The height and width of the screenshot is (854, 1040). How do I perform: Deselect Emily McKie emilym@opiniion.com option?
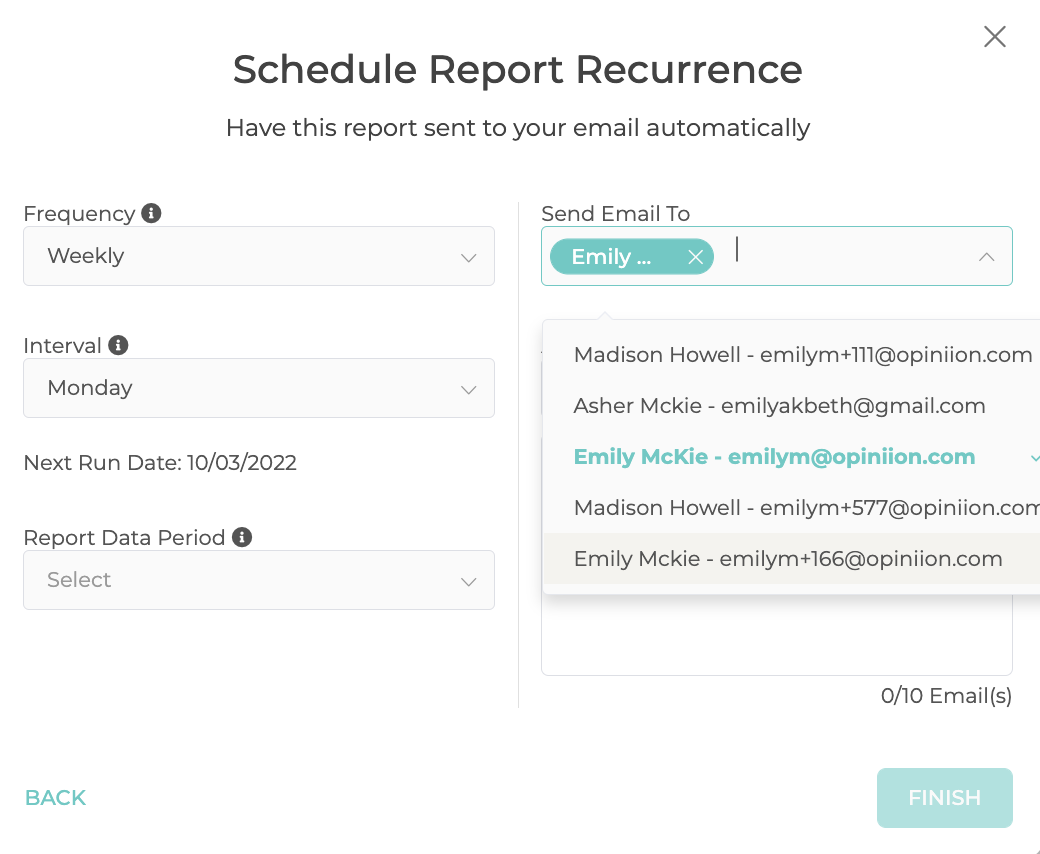792,457
